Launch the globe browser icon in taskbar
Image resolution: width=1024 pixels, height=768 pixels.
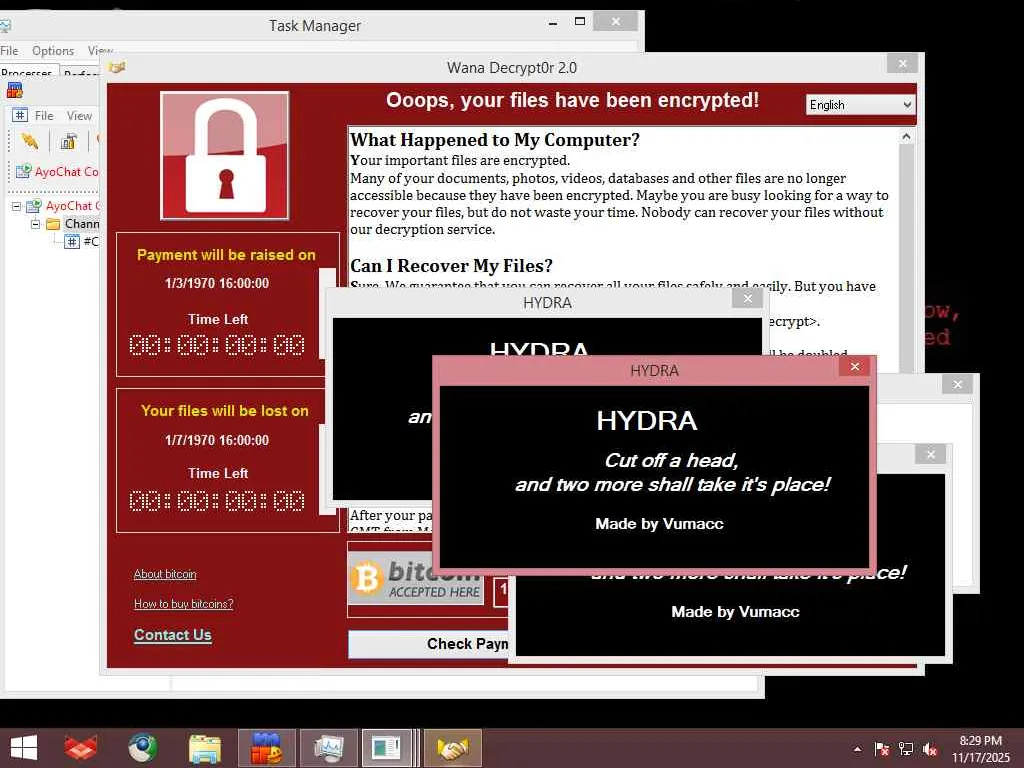tap(142, 748)
